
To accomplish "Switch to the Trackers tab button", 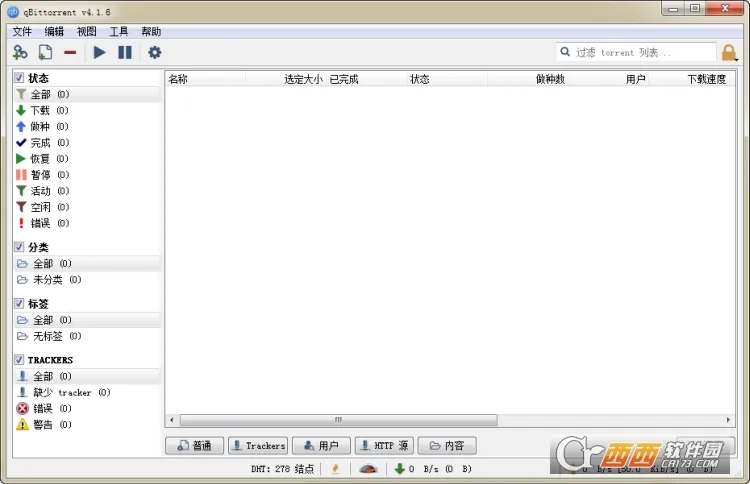I will click(x=258, y=446).
